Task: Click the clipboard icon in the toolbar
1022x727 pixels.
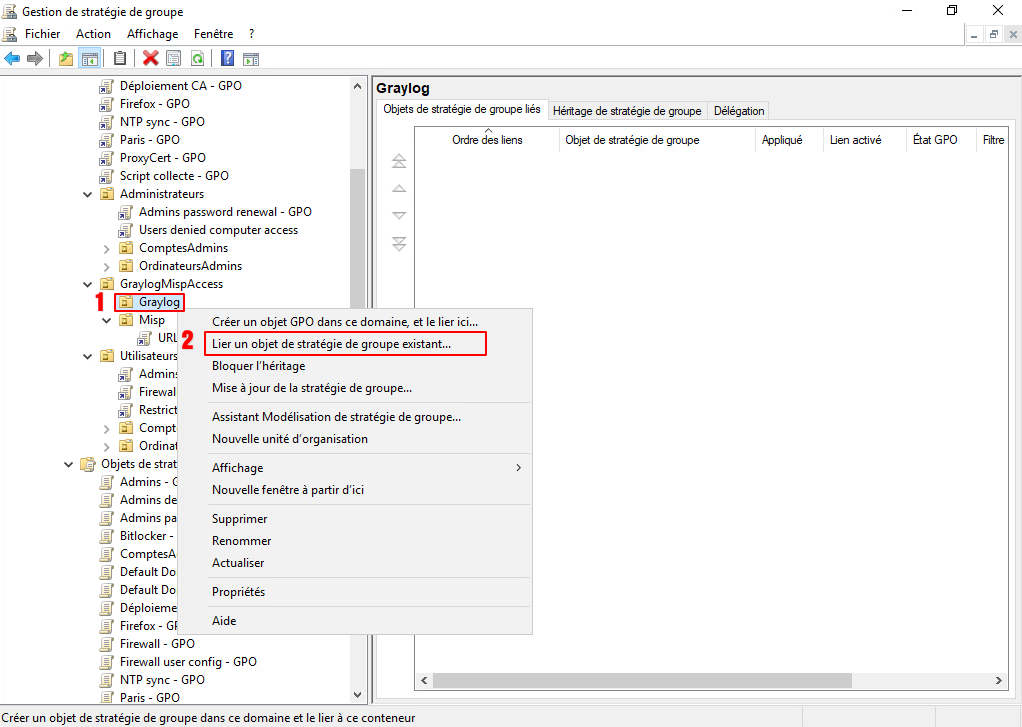Action: click(x=120, y=59)
